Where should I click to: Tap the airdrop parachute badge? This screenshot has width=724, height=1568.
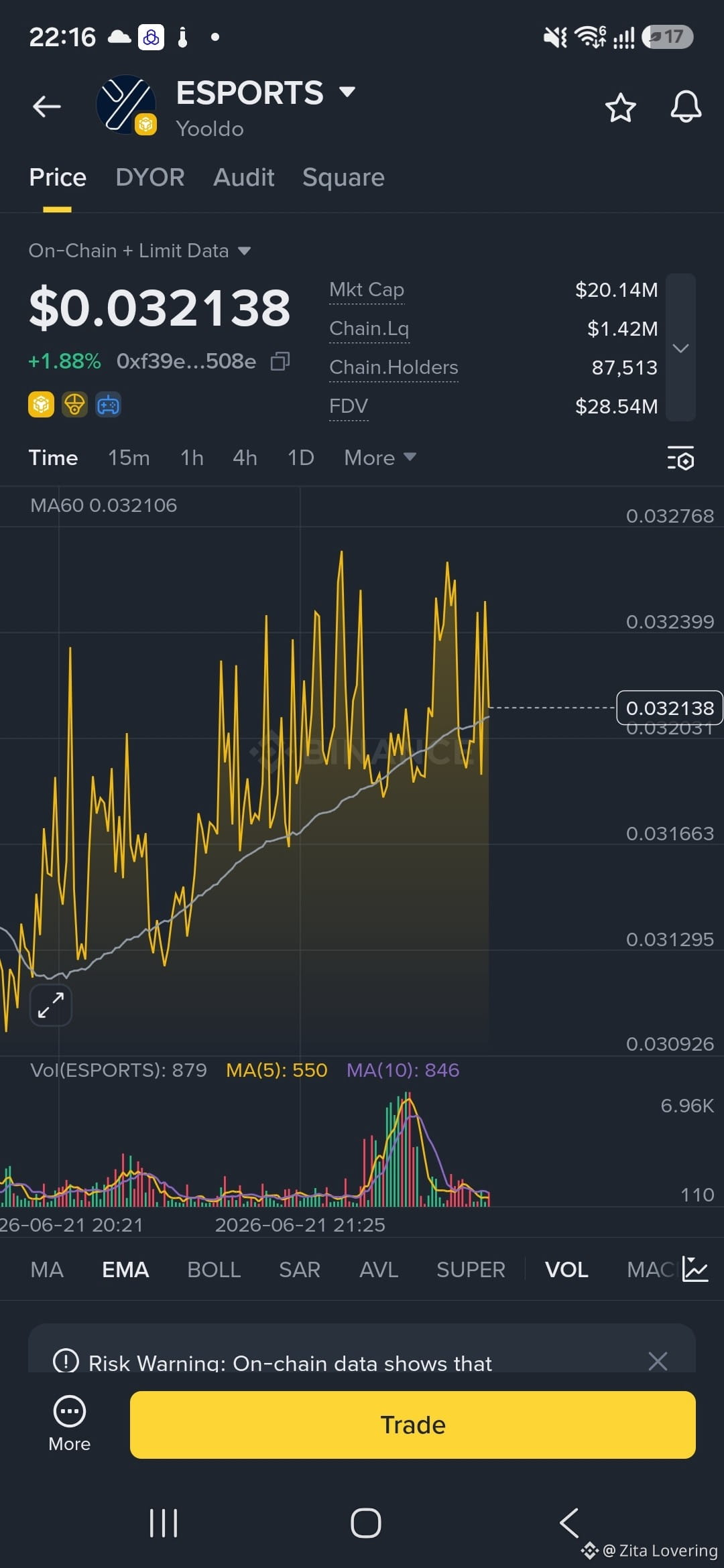[74, 405]
